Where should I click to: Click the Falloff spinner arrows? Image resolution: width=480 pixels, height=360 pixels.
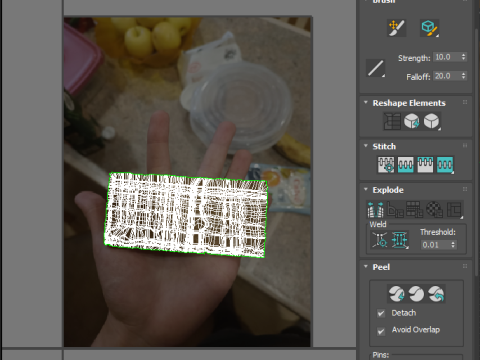463,76
